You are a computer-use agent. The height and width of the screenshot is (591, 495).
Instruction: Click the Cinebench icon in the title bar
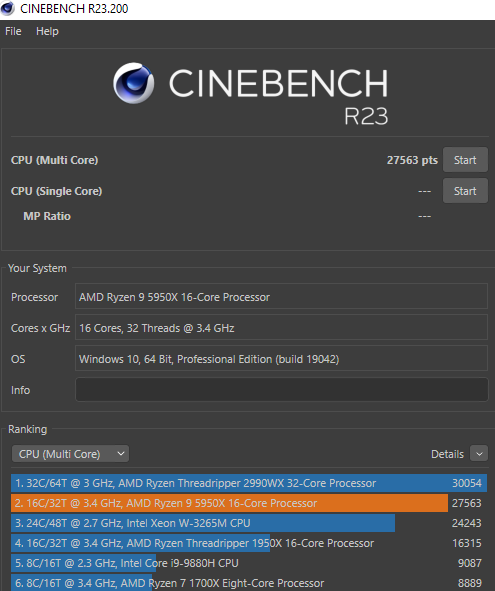(x=7, y=8)
